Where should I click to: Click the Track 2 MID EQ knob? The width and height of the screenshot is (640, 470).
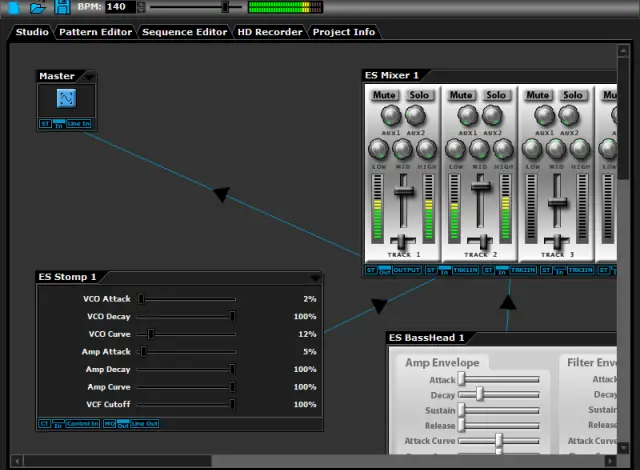click(x=479, y=149)
